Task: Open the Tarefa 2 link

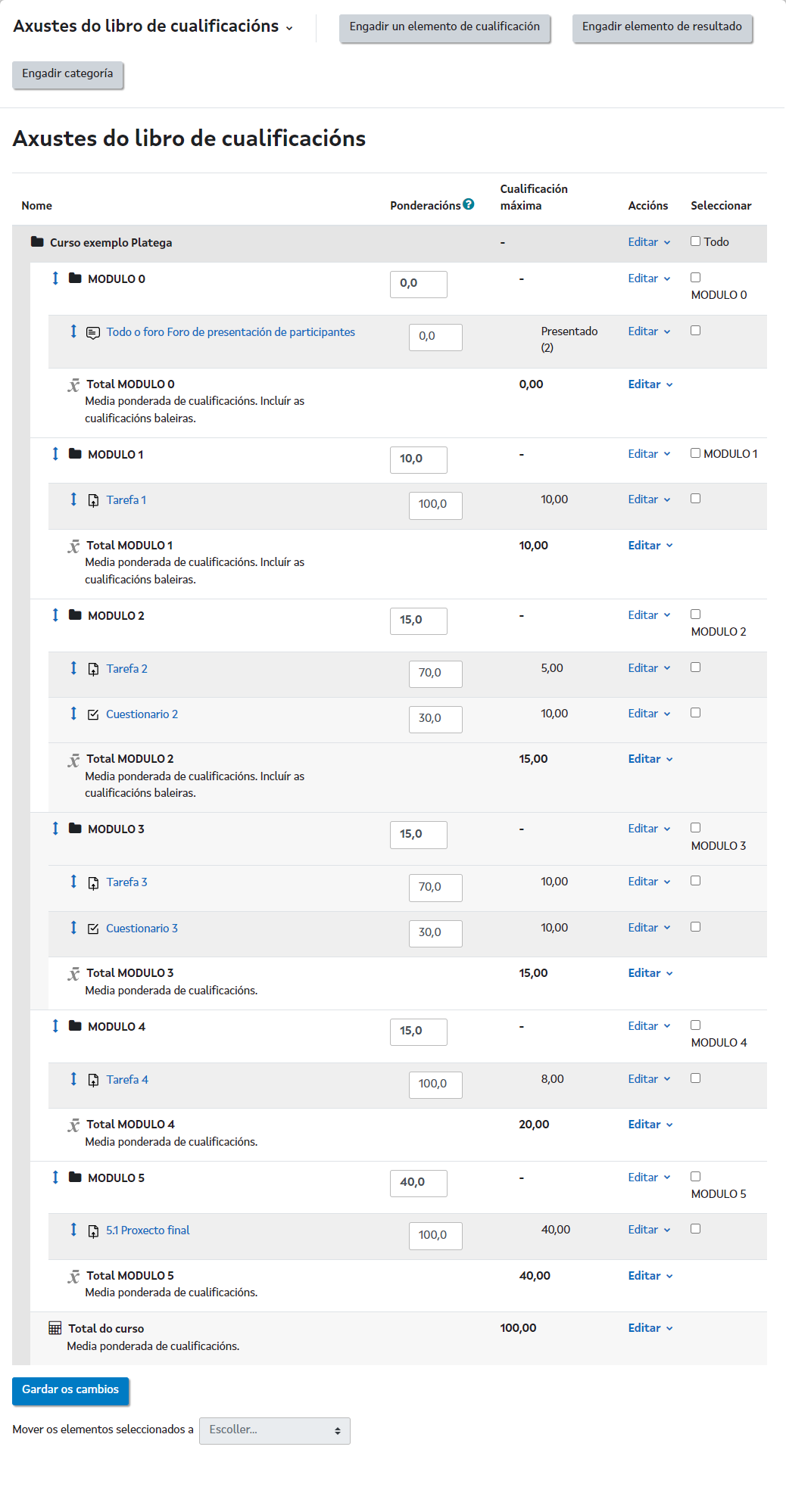Action: 126,668
